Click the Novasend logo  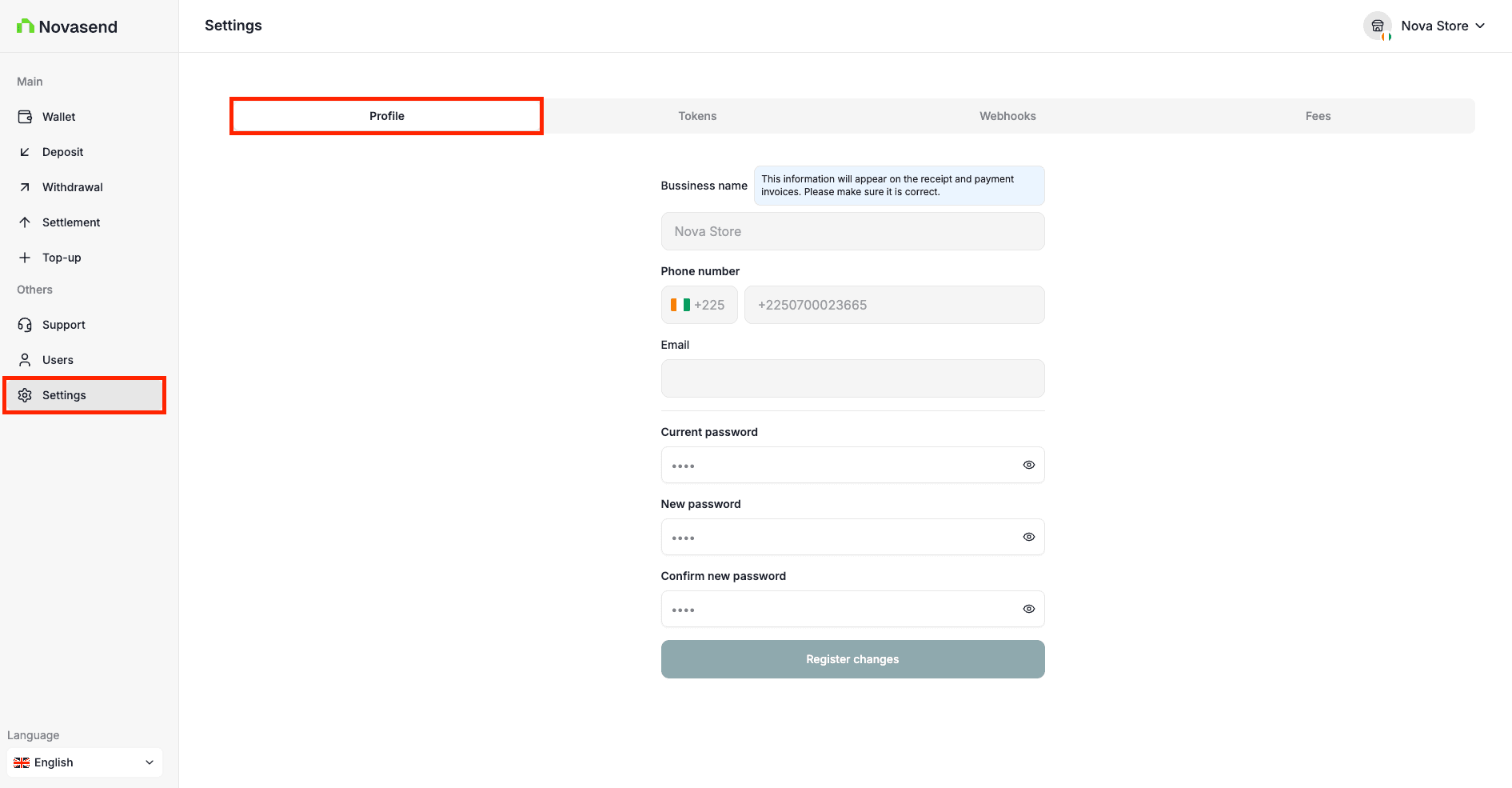click(67, 26)
